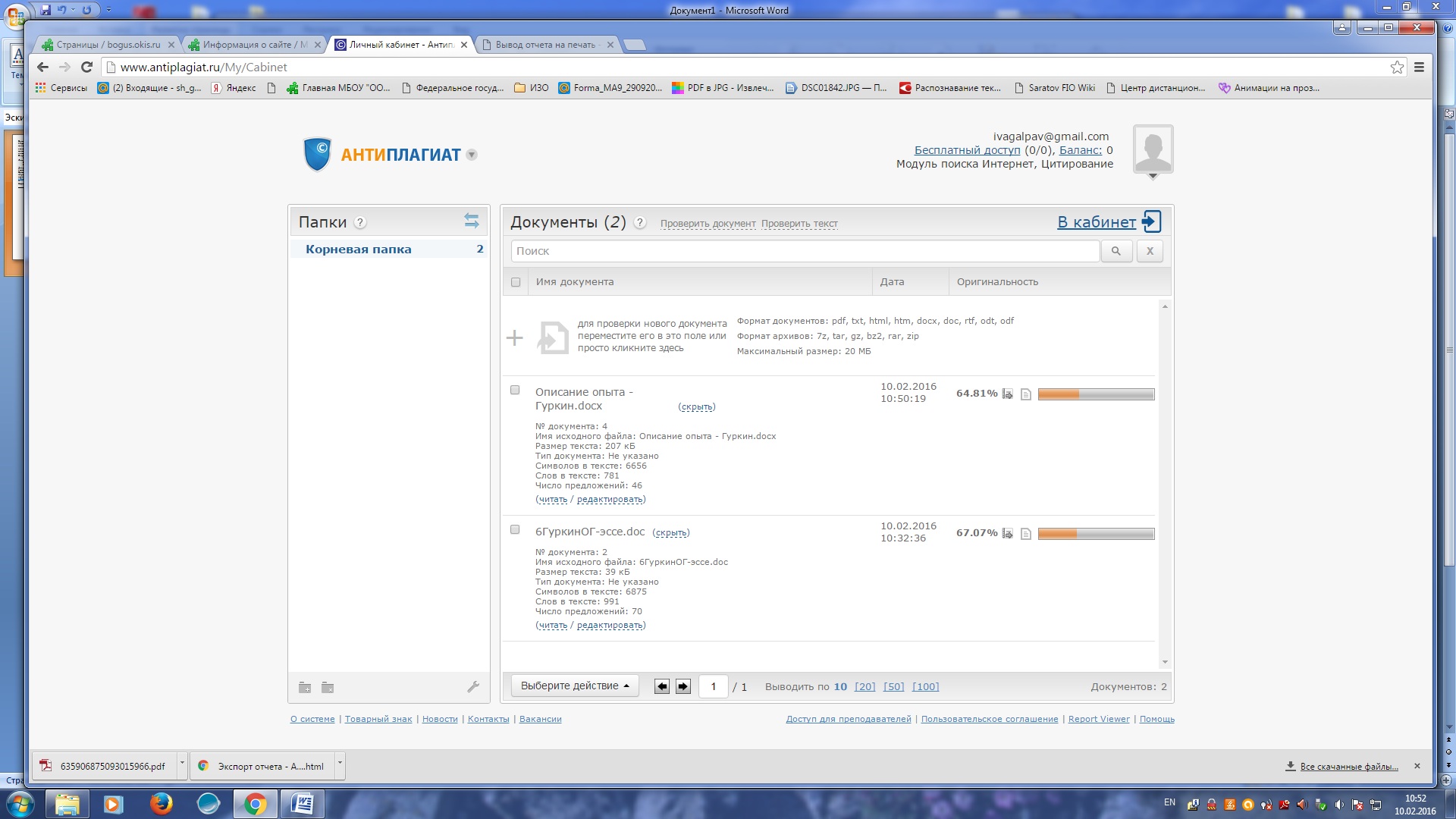Image resolution: width=1456 pixels, height=819 pixels.
Task: Open the Выберите действие dropdown
Action: 575,686
